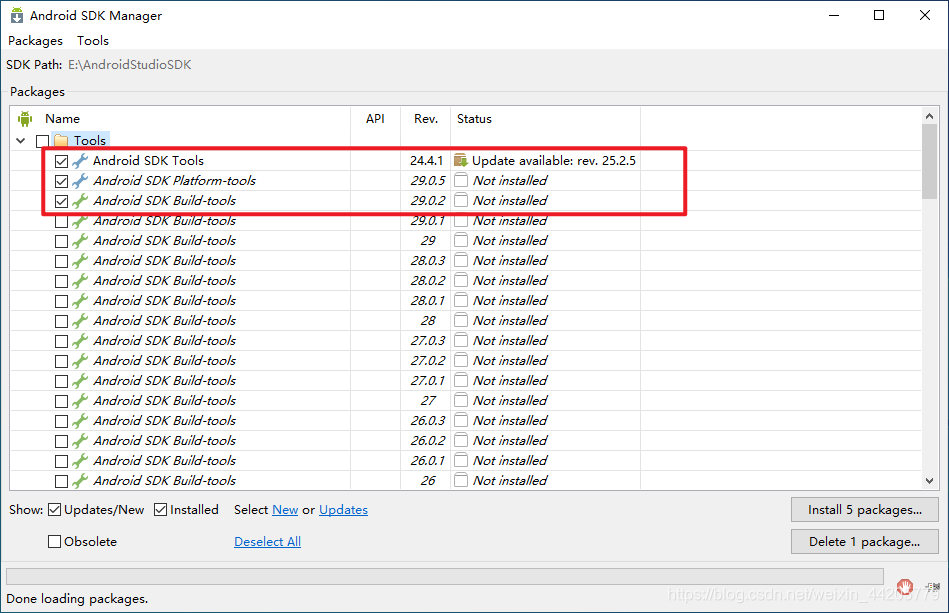
Task: Uncheck the Android SDK Tools checkbox
Action: (x=61, y=162)
